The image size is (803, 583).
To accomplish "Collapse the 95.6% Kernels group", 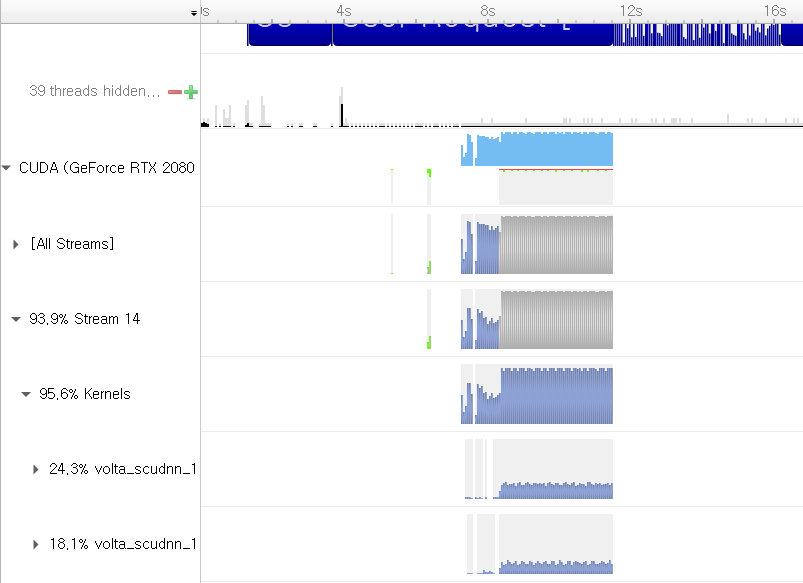I will [27, 393].
